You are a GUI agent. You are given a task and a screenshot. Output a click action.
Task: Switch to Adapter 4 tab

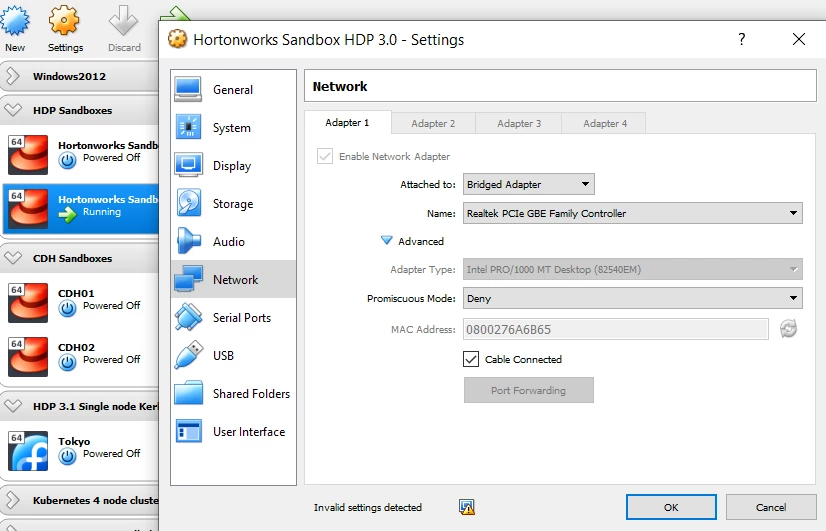tap(605, 123)
